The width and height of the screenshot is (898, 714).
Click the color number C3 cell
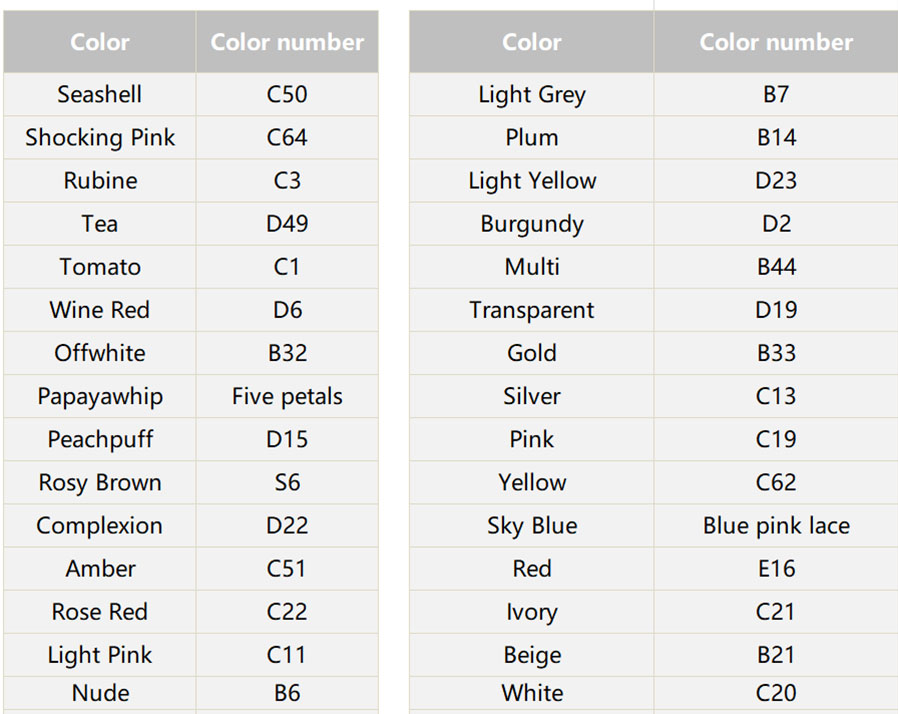(287, 181)
